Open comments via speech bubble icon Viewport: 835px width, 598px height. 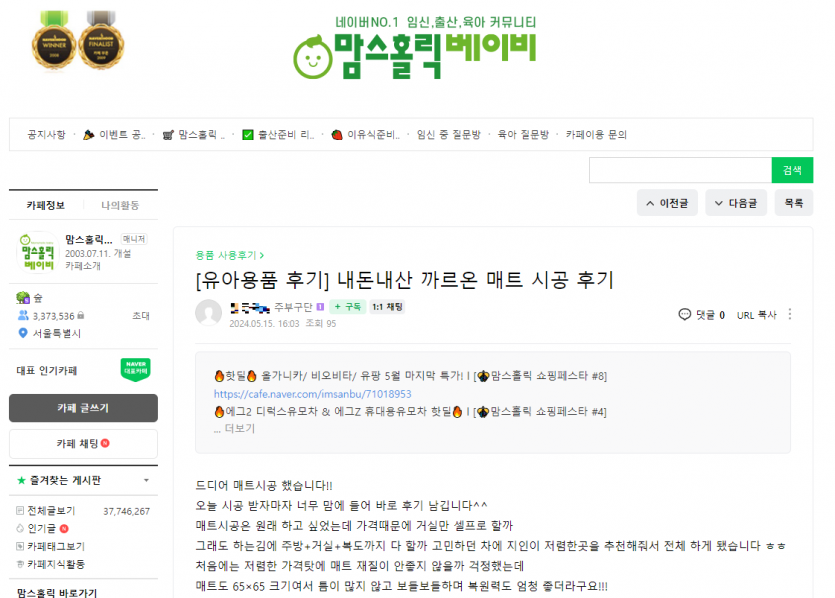point(684,314)
